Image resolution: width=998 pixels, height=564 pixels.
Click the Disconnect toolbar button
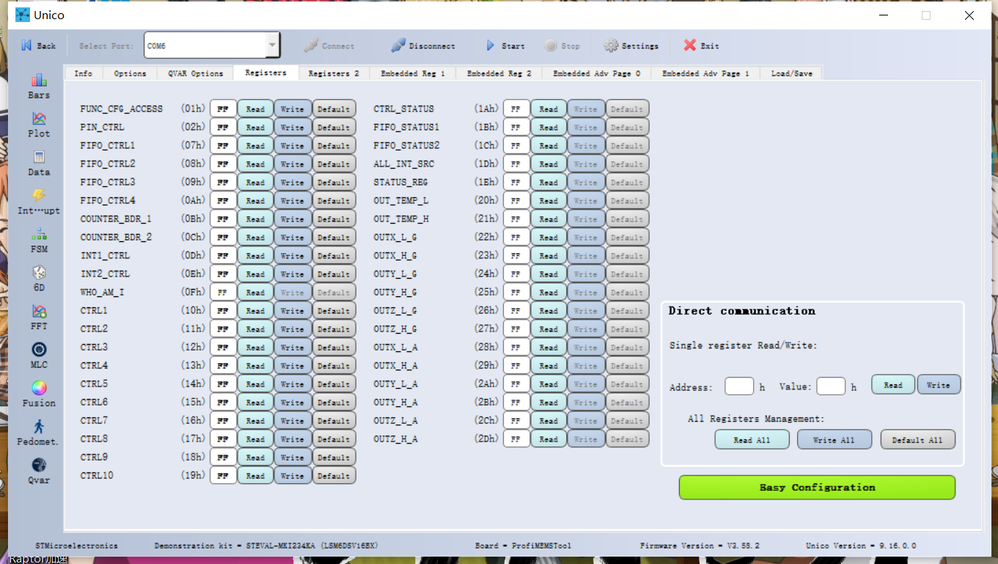(x=423, y=46)
